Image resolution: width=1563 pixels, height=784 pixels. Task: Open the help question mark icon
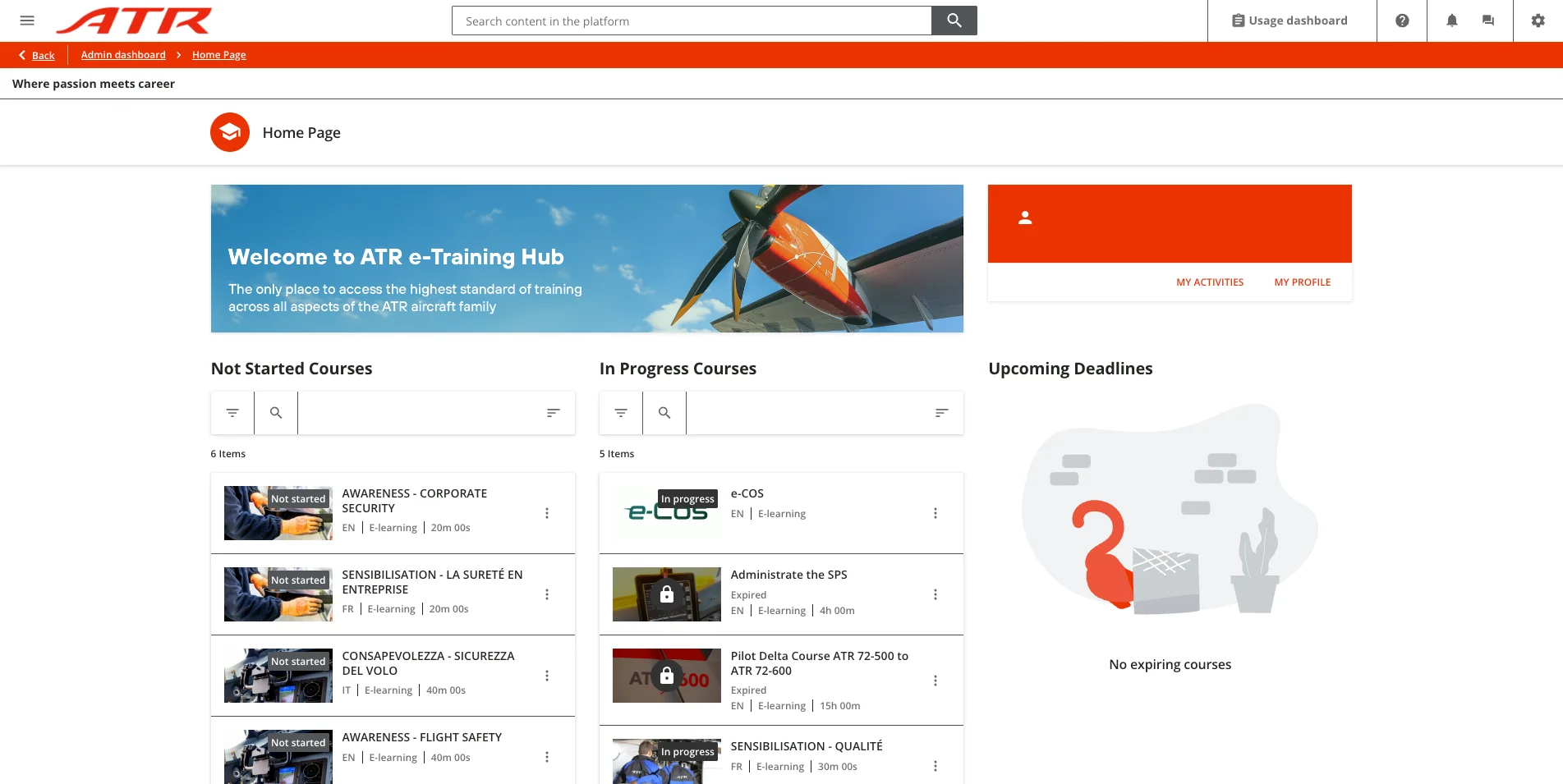click(1402, 21)
